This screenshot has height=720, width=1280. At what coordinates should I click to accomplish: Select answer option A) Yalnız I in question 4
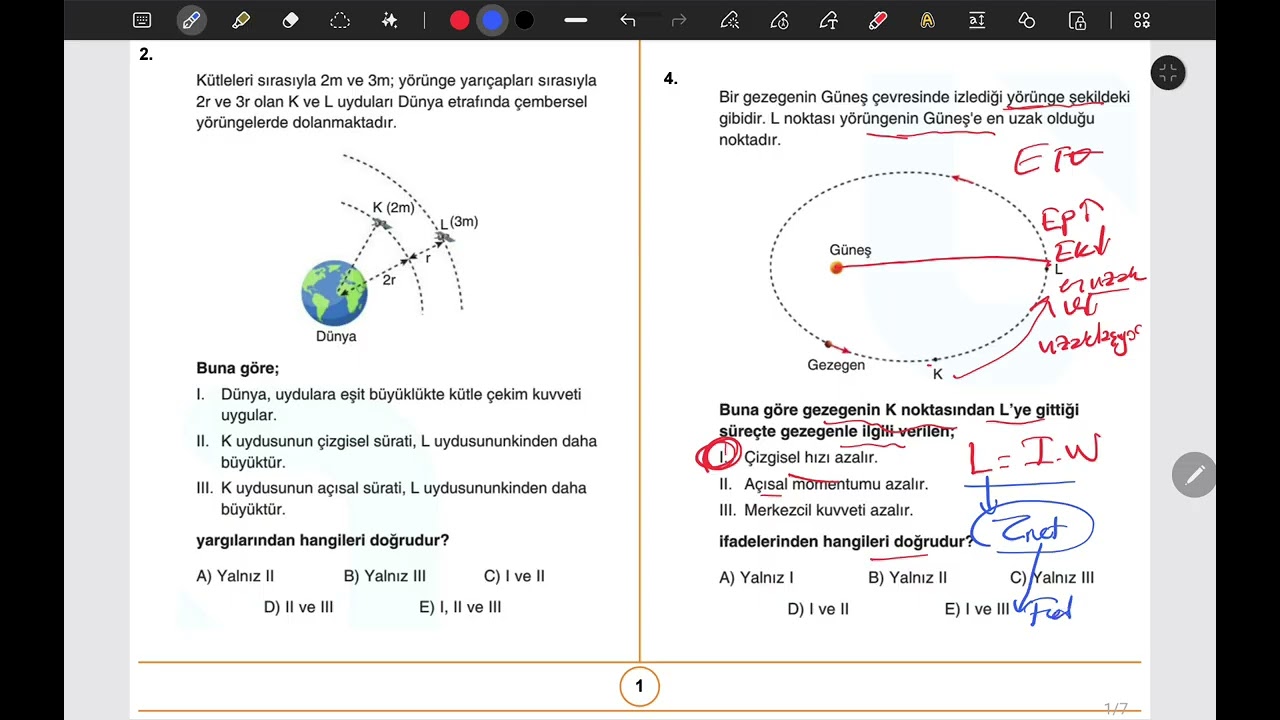click(756, 577)
